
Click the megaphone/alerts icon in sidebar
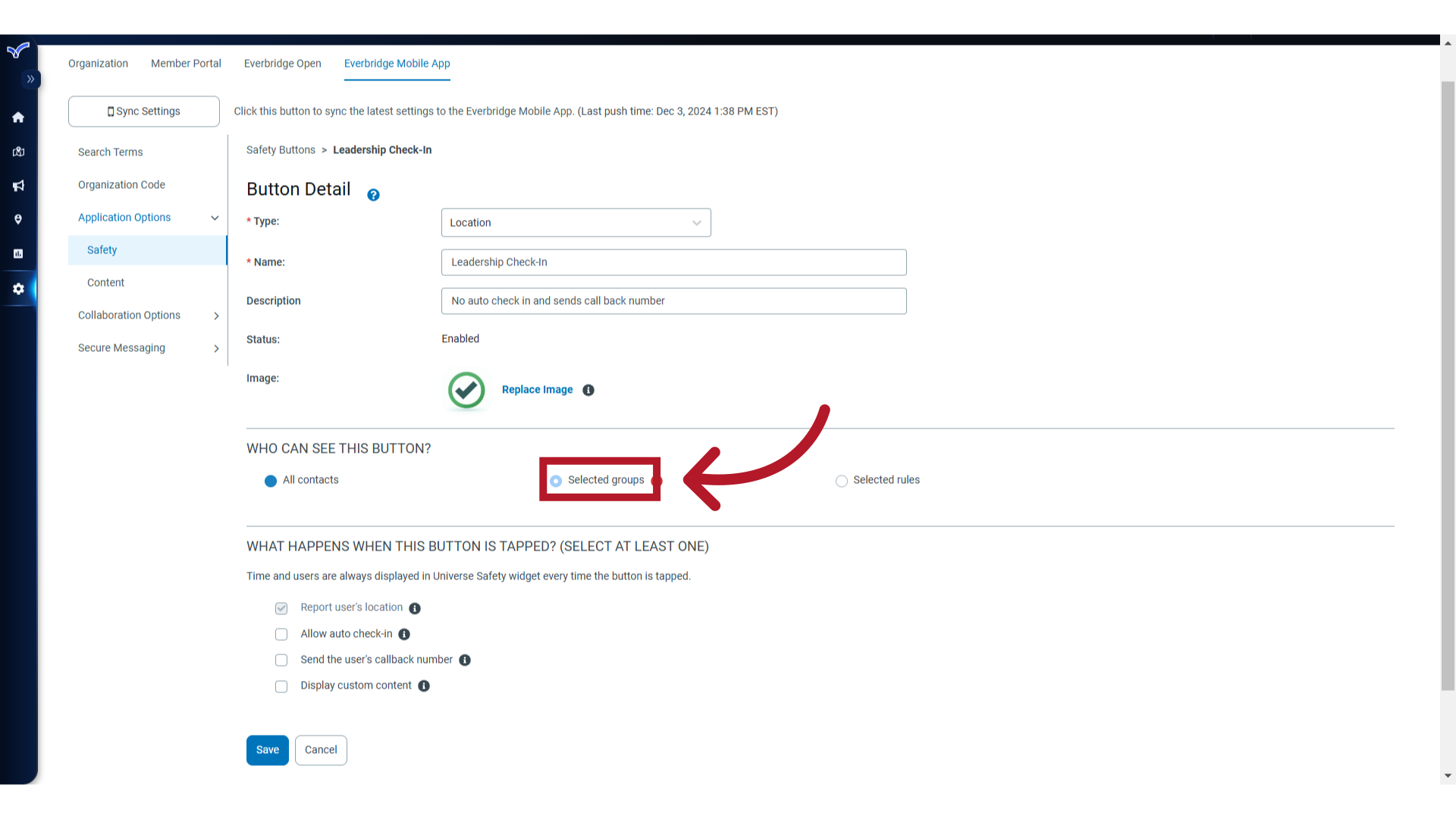coord(18,186)
